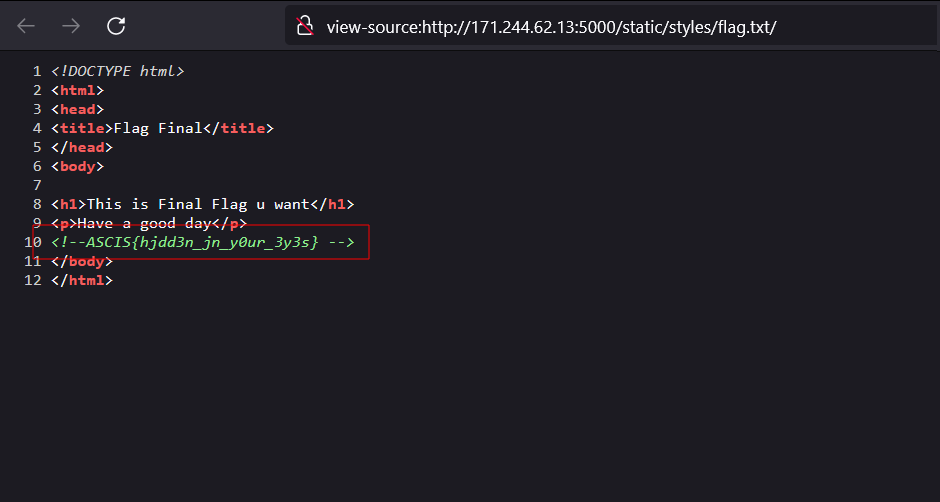This screenshot has width=940, height=502.
Task: Click the closing html tag on line 12
Action: [x=82, y=280]
